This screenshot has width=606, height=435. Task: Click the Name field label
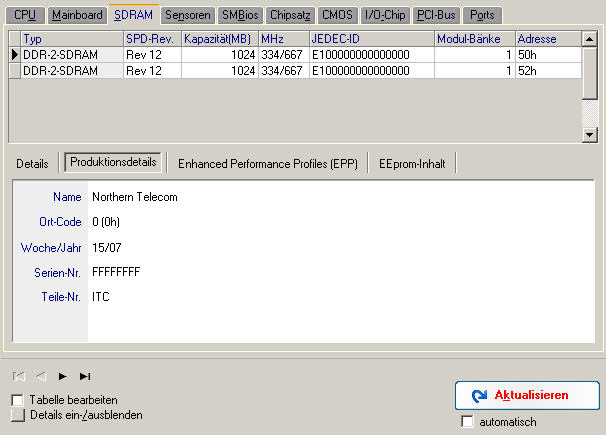click(x=67, y=197)
